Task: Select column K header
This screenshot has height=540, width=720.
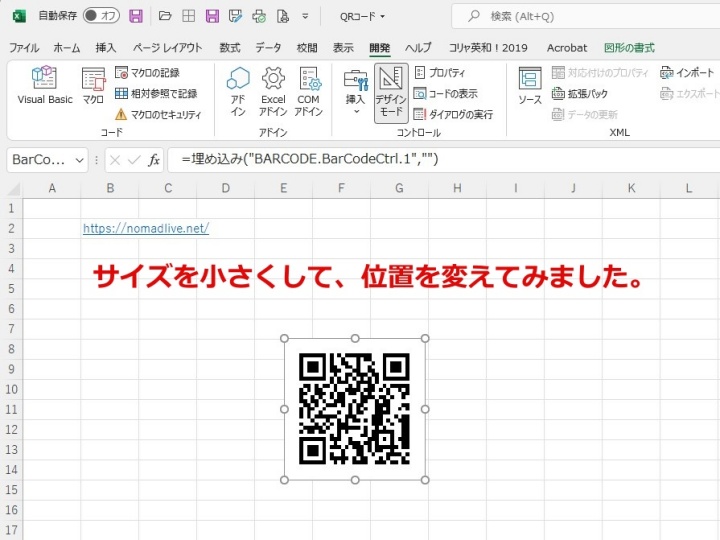Action: click(631, 188)
